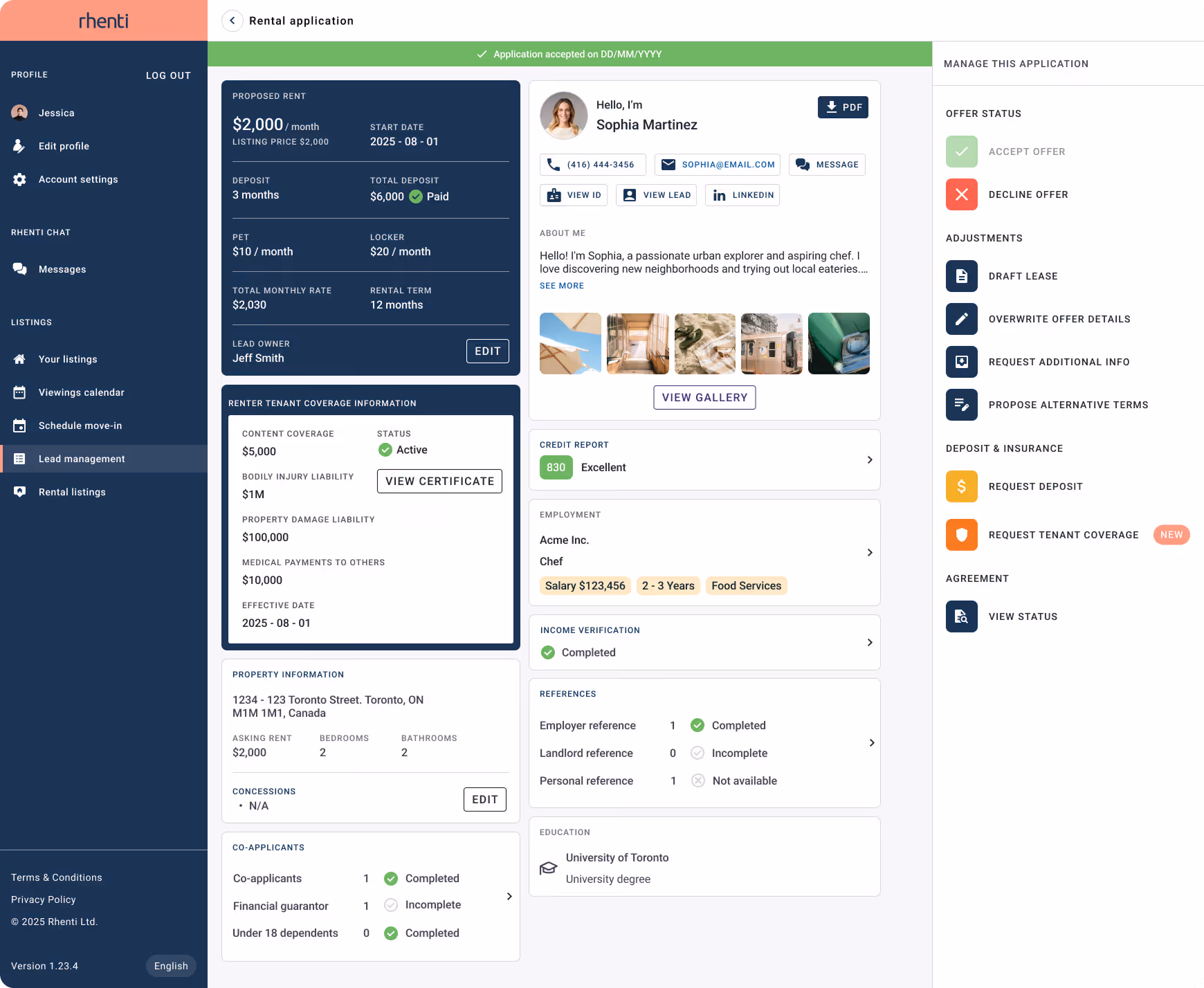The image size is (1204, 988).
Task: Open Rental listings menu item
Action: [104, 492]
